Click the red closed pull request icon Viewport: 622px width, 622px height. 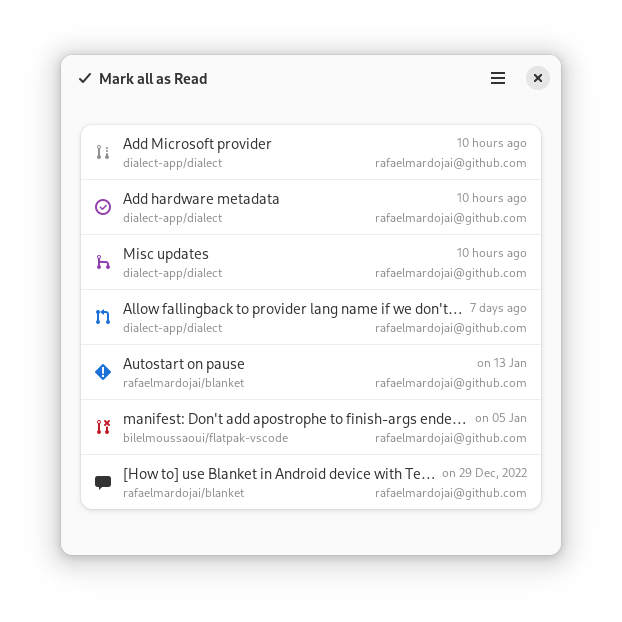[103, 427]
